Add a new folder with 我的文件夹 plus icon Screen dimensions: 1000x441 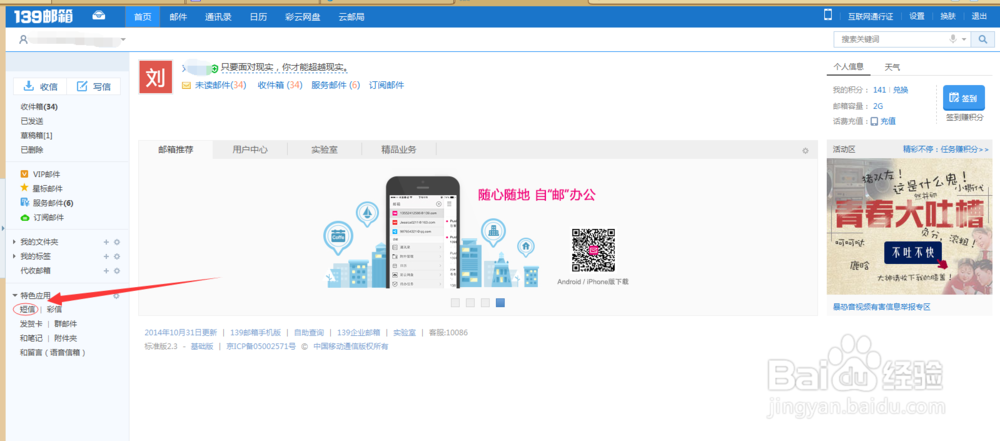107,242
